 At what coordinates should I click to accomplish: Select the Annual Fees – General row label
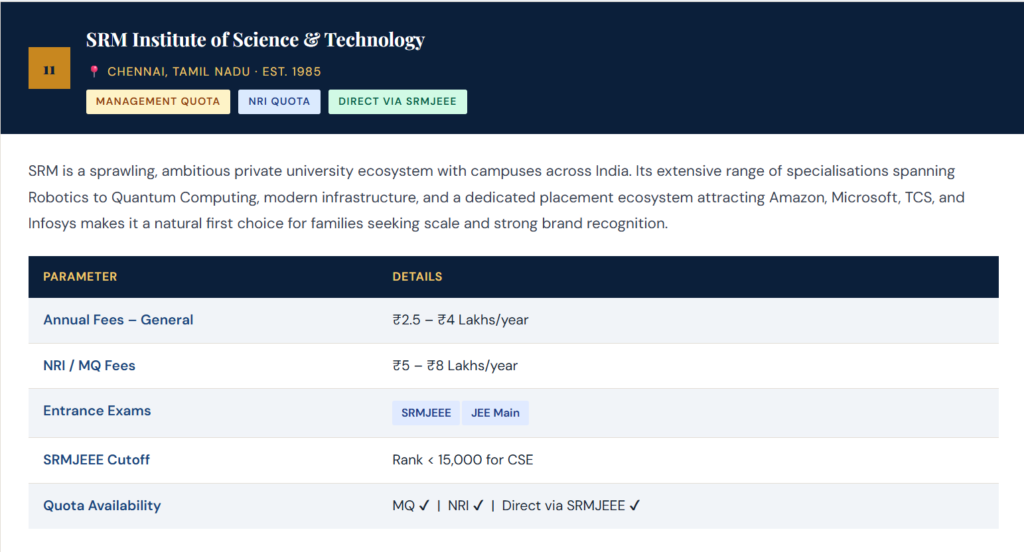coord(118,320)
